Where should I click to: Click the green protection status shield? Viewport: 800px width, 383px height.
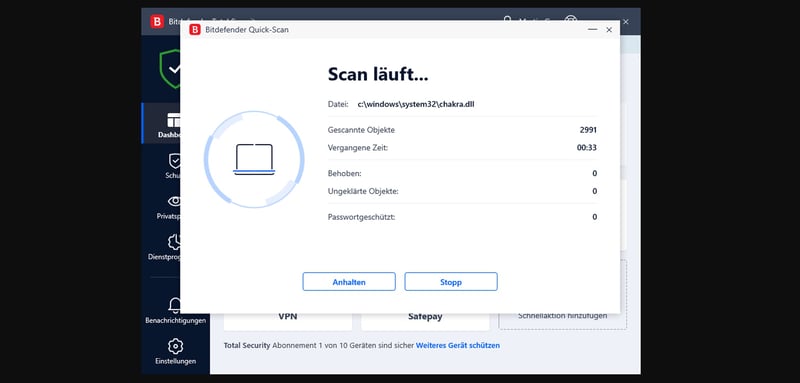tap(170, 69)
